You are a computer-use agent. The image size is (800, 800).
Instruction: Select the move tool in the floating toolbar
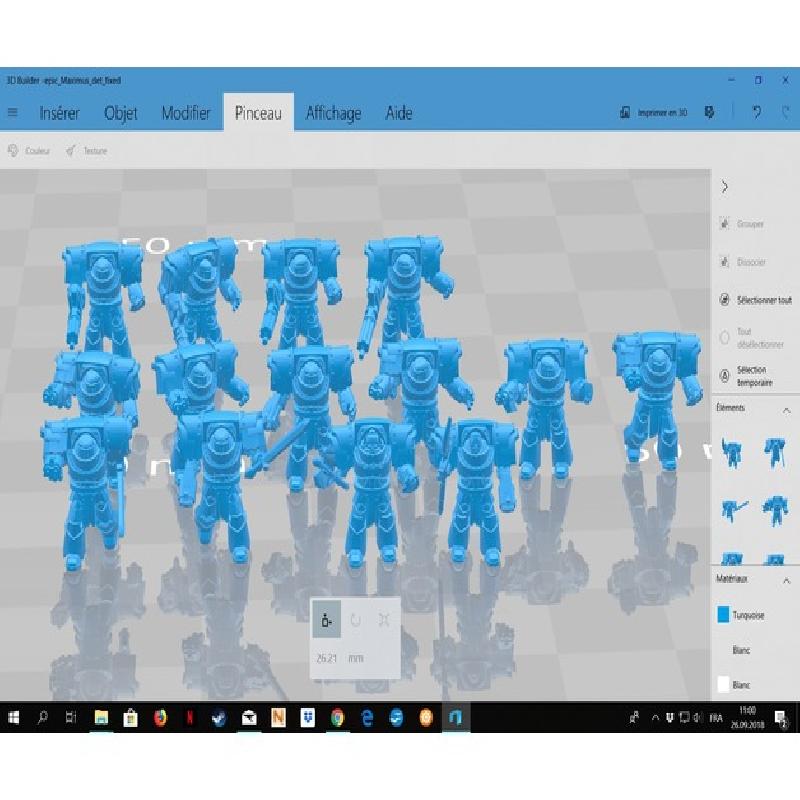[327, 619]
